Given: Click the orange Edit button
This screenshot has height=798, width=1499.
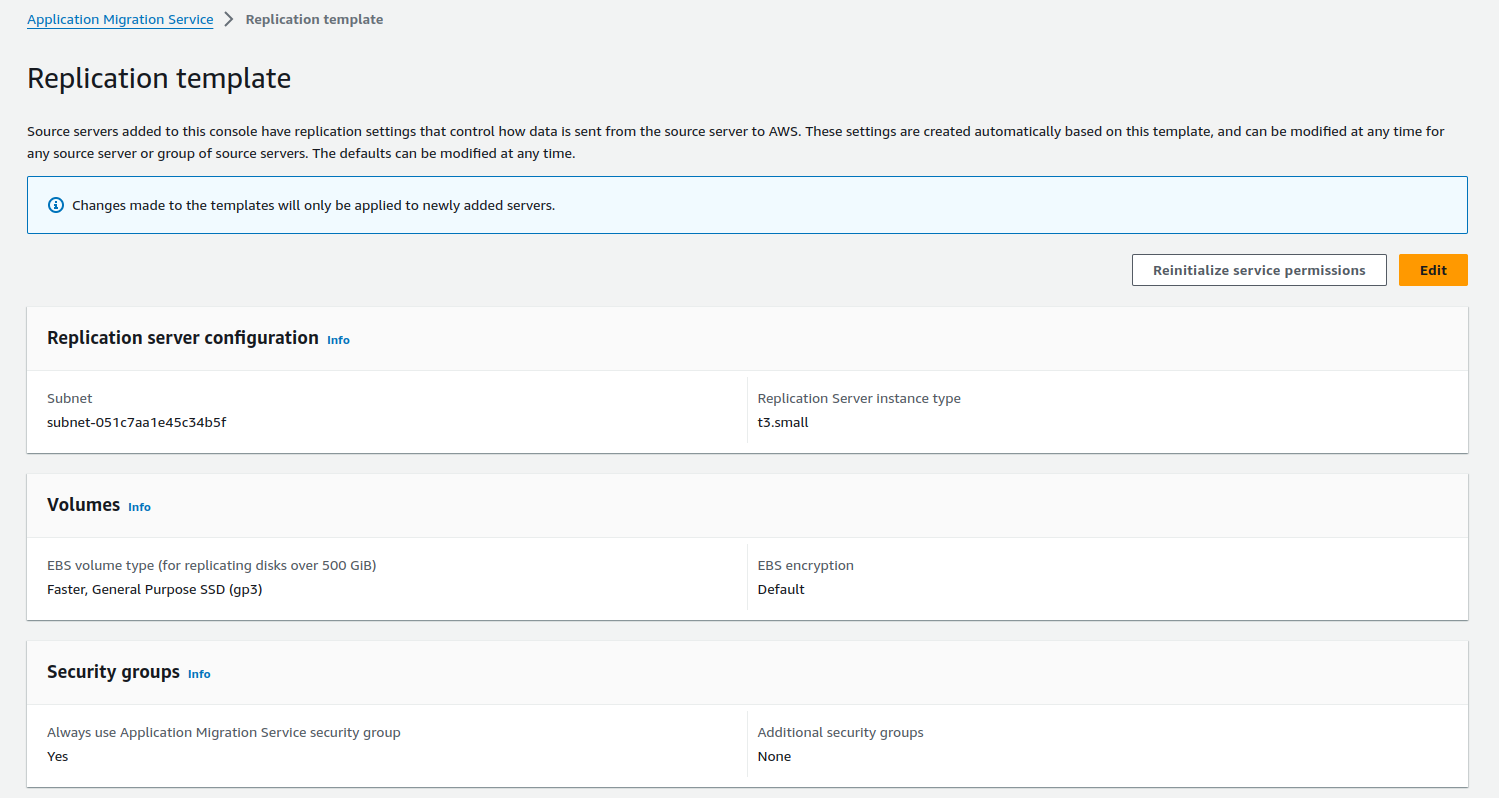Looking at the screenshot, I should coord(1433,270).
